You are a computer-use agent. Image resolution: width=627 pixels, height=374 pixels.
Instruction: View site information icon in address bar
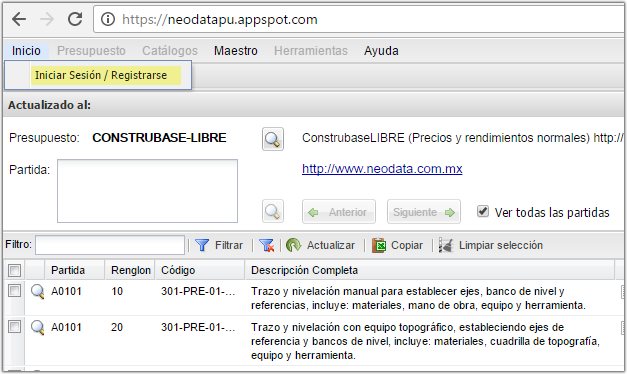tap(108, 19)
